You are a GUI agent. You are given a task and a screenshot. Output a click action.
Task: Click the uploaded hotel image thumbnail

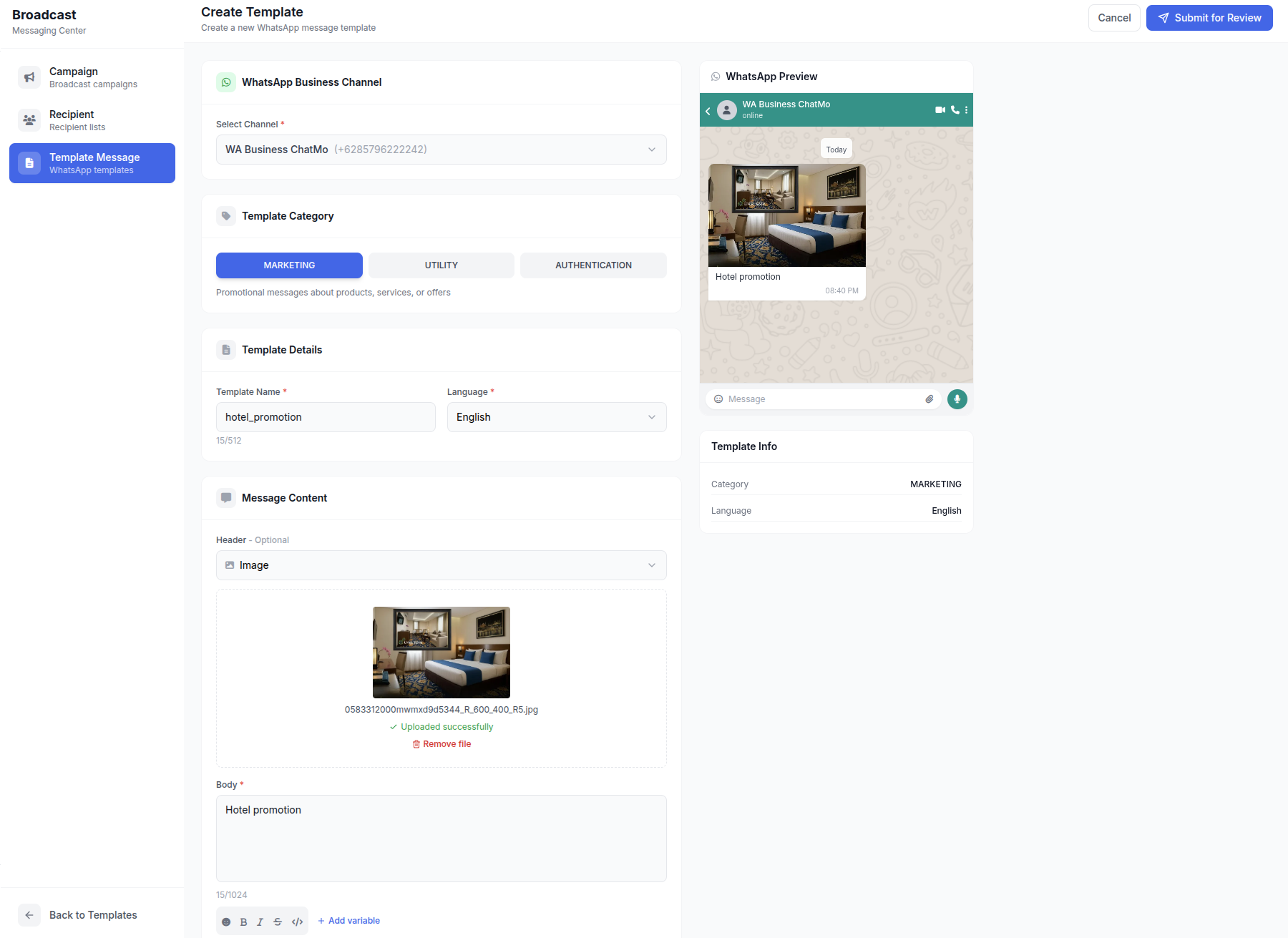[x=441, y=653]
